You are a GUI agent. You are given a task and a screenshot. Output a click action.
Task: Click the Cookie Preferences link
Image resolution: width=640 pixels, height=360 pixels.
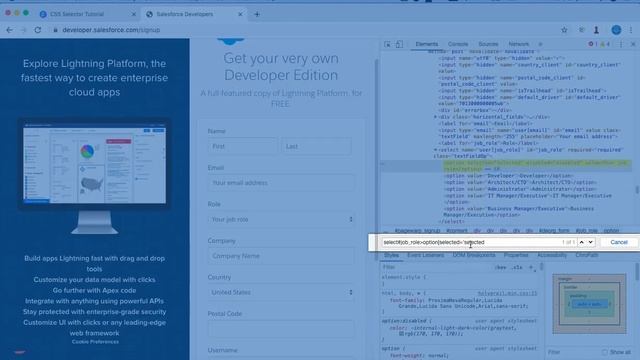tap(95, 342)
